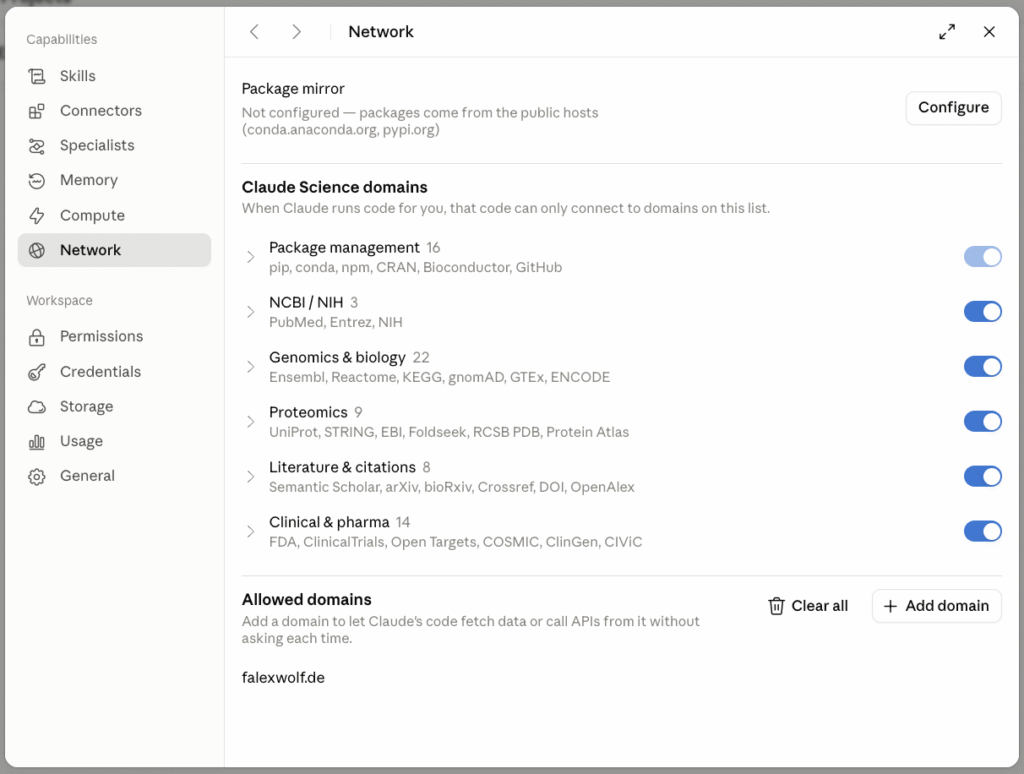Click the Connectors blocks icon
The height and width of the screenshot is (774, 1024).
click(37, 111)
